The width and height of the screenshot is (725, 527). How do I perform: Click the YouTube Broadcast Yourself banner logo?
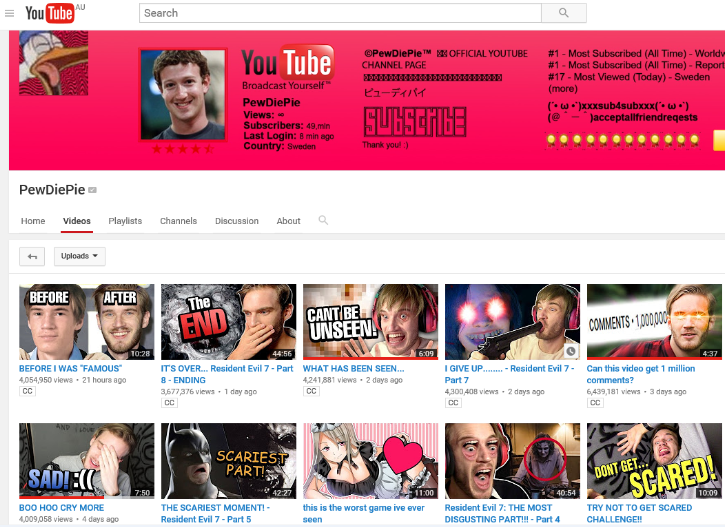[288, 67]
